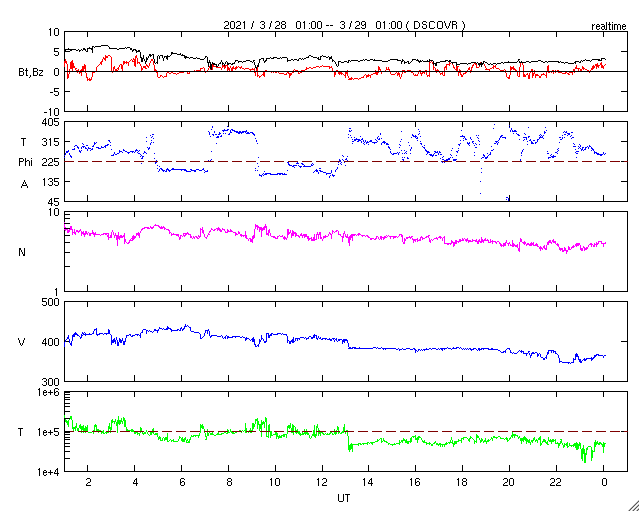Screen dimensions: 640x512
Task: Click the '22' hour tick on the UT axis
Action: 556,483
